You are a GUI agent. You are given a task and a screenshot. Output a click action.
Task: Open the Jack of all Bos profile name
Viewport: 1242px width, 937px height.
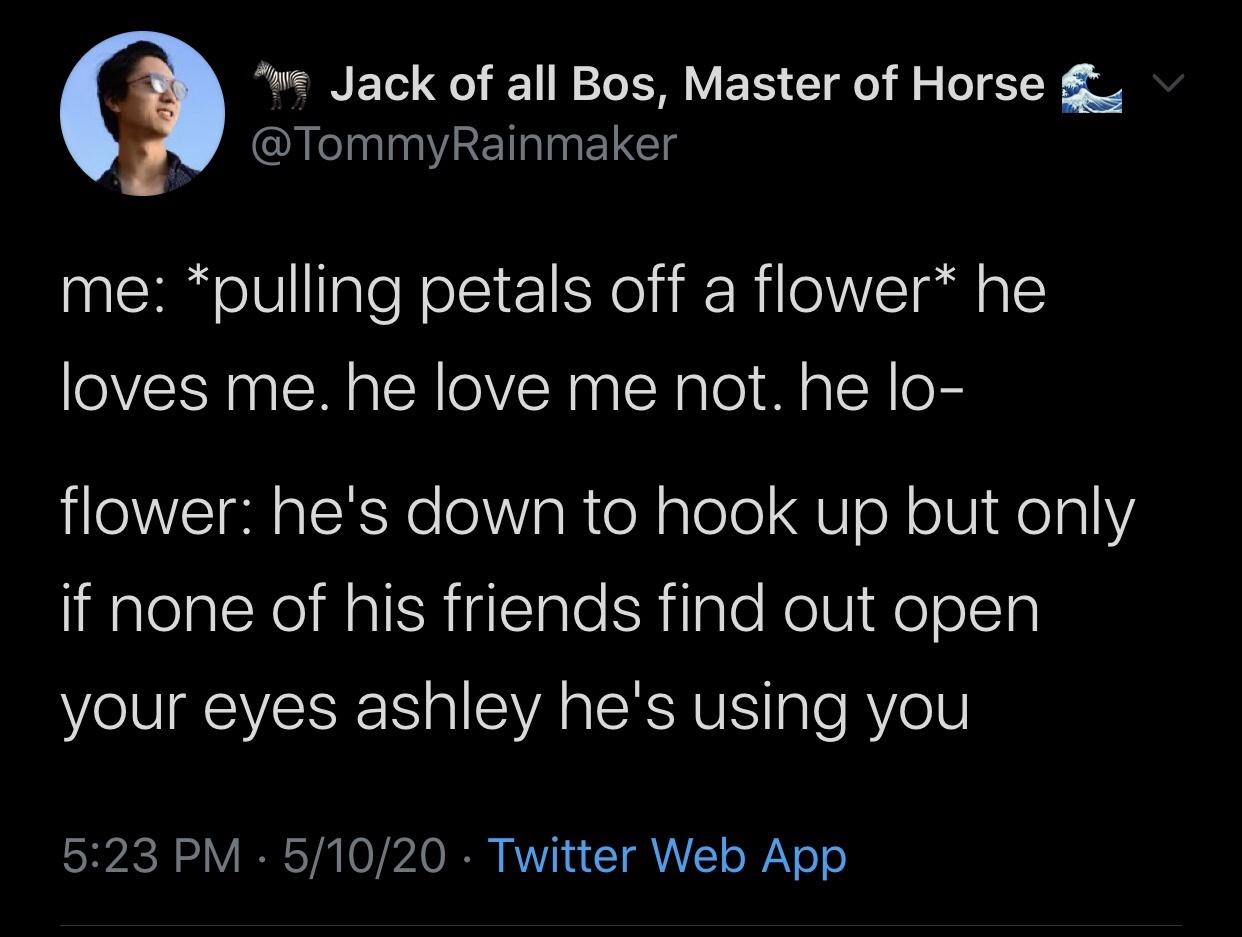(x=686, y=83)
